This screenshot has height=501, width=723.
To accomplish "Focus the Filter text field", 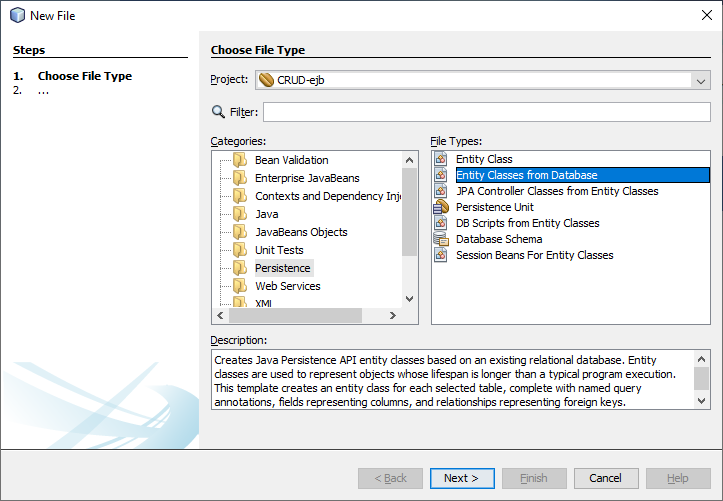I will coord(486,112).
